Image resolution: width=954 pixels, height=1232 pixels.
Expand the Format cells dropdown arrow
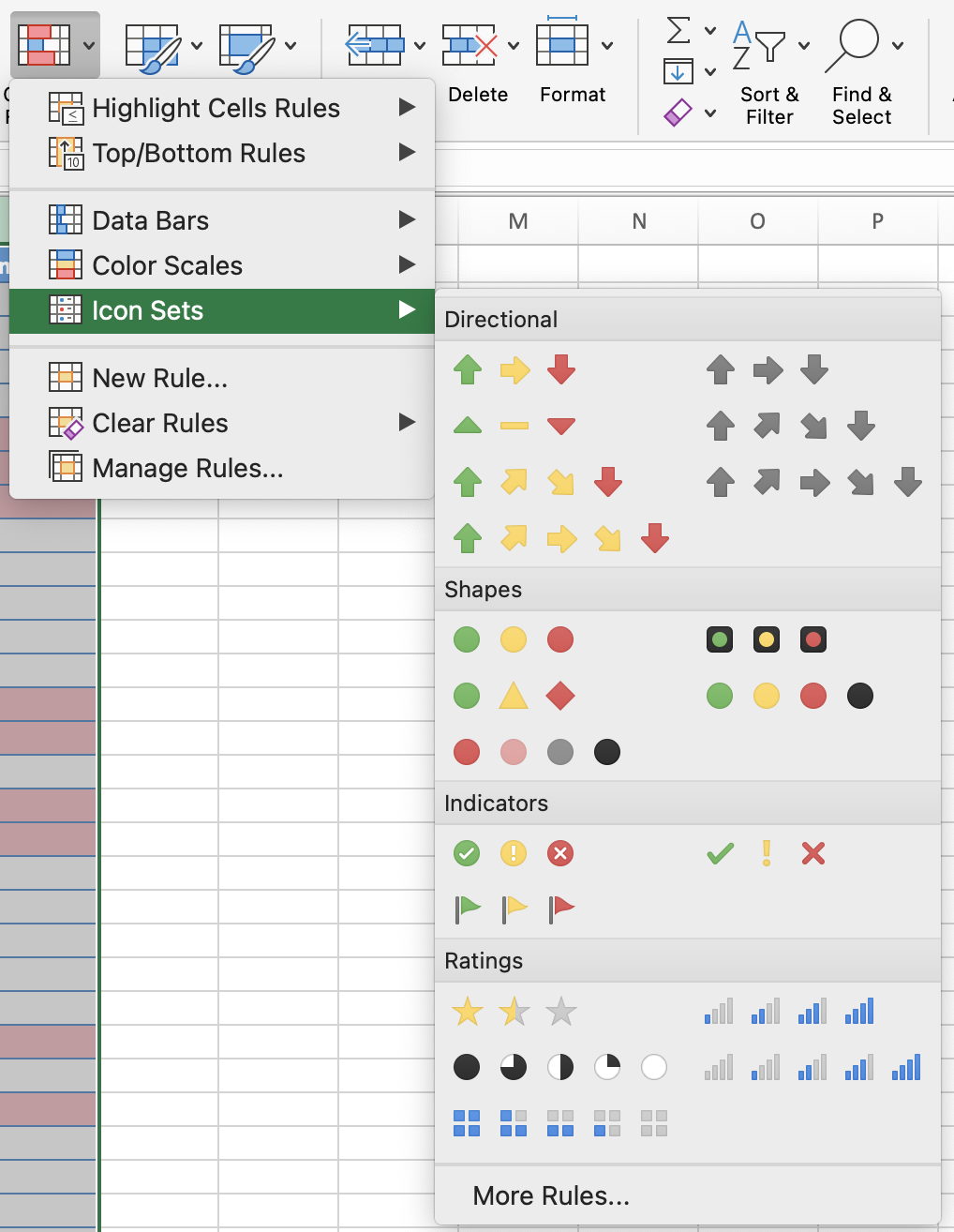pyautogui.click(x=607, y=45)
